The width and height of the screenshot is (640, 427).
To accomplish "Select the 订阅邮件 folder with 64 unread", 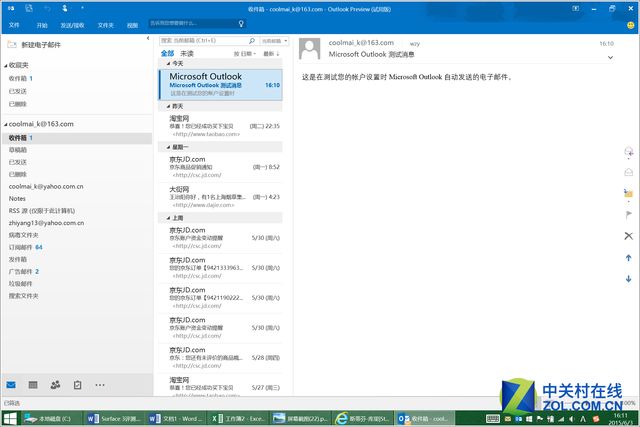I will pyautogui.click(x=25, y=247).
